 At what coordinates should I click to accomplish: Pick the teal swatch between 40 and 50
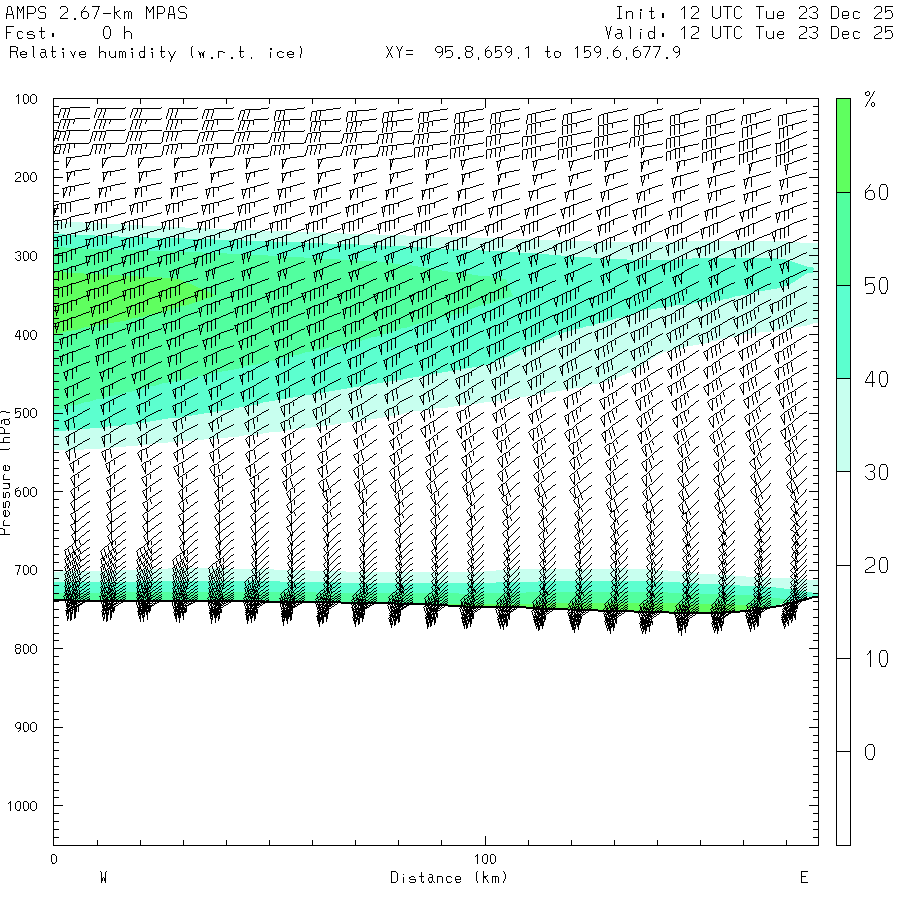coord(843,333)
